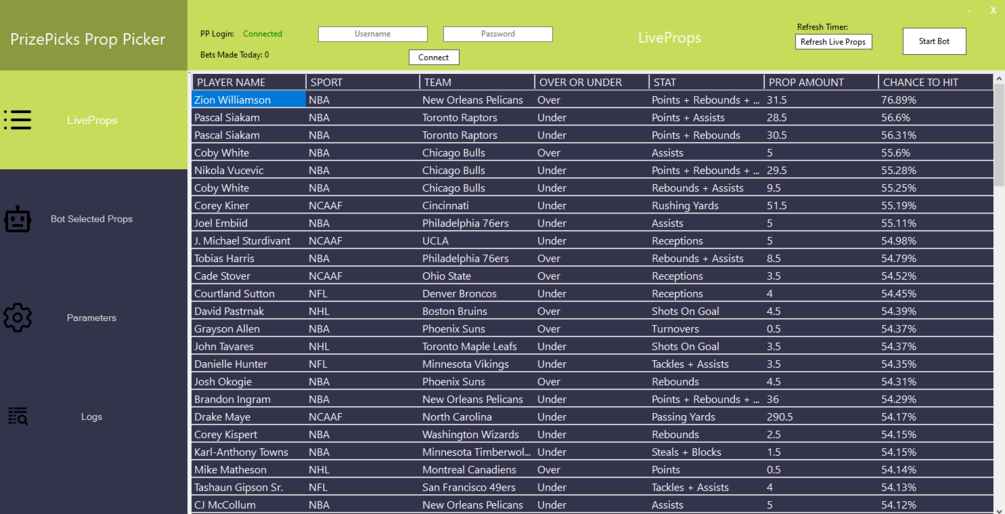Screen dimensions: 1005x514
Task: Click Mike Matheson name cell
Action: [x=249, y=470]
